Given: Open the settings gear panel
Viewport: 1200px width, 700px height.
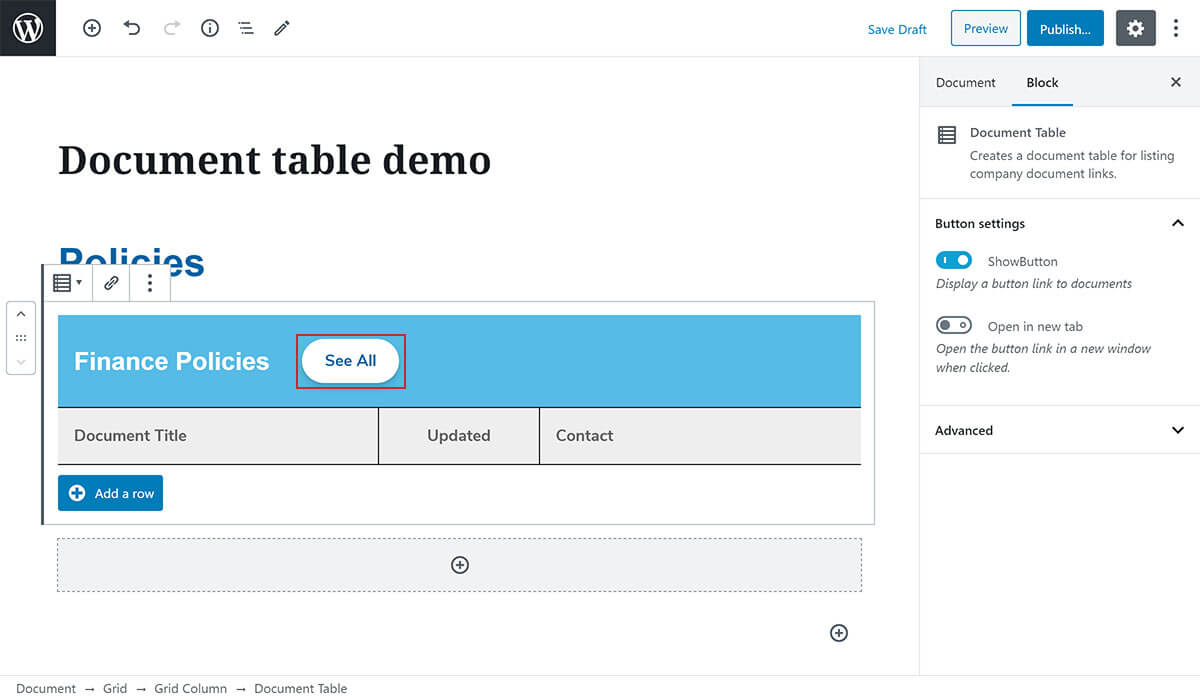Looking at the screenshot, I should click(1135, 29).
